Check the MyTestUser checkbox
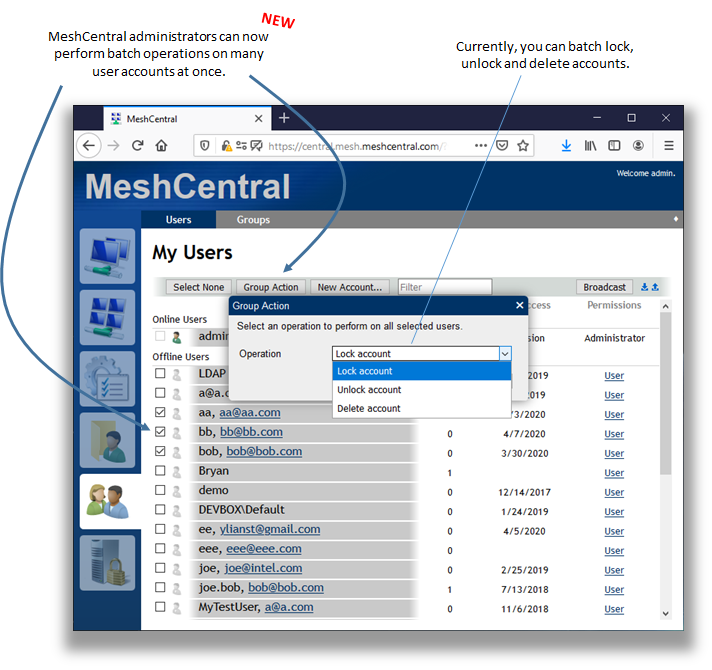Viewport: 712px width, 670px height. pyautogui.click(x=160, y=606)
